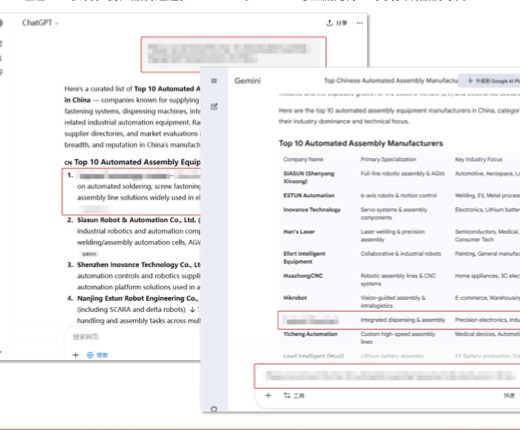Screen dimensions: 520x430
Task: Click the Yicheng Automation table cell
Action: point(310,334)
